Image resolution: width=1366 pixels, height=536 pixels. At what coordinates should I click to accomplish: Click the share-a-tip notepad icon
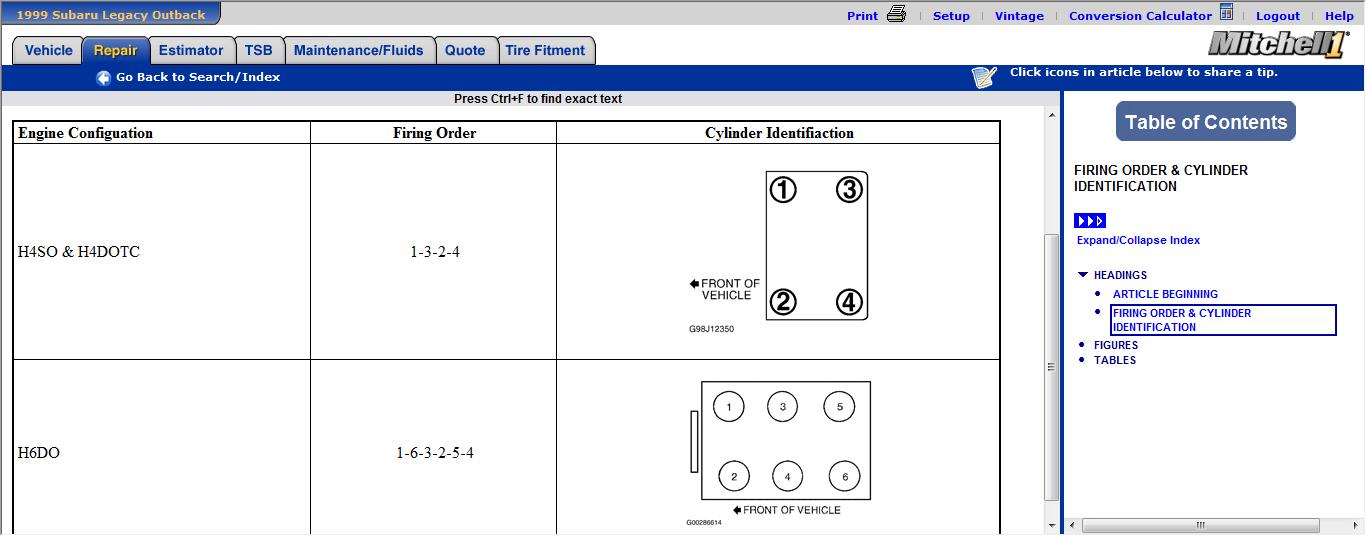[x=984, y=76]
